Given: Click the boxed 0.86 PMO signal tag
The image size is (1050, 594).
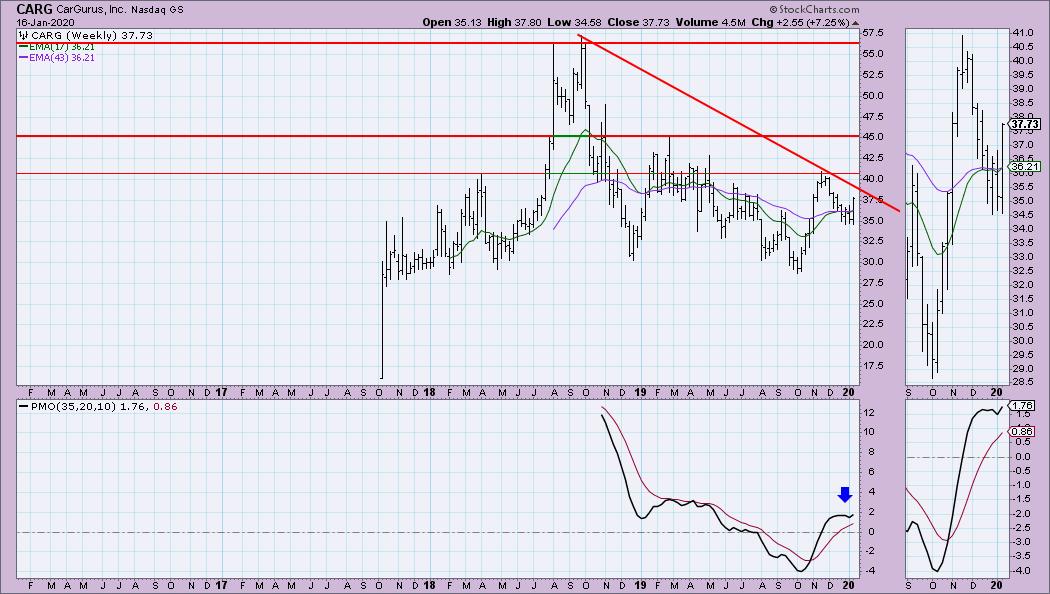Looking at the screenshot, I should coord(1023,431).
